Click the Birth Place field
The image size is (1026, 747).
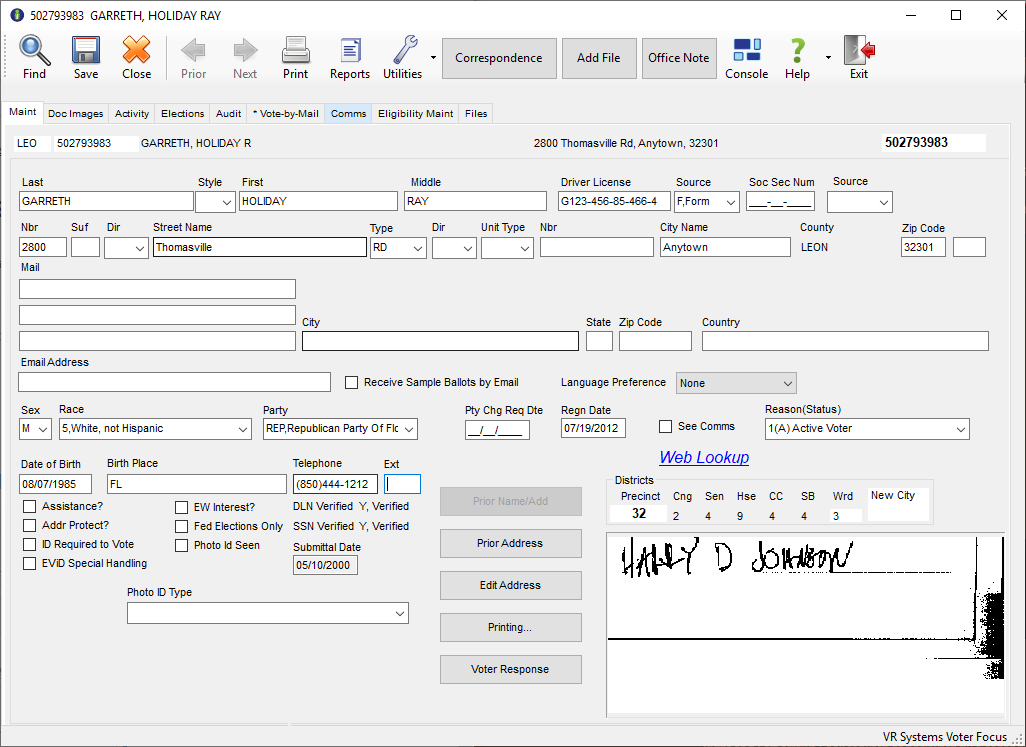[197, 484]
